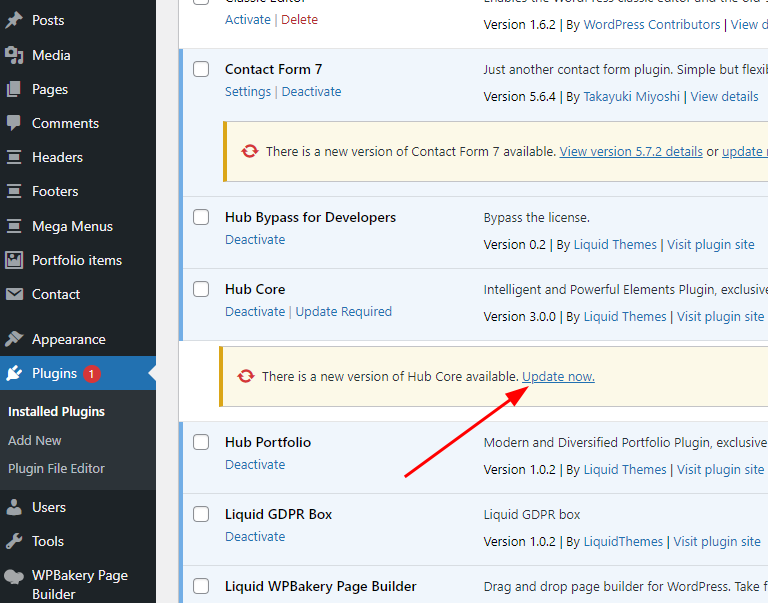This screenshot has width=768, height=603.
Task: Delete the Classic Editor plugin
Action: pos(299,20)
